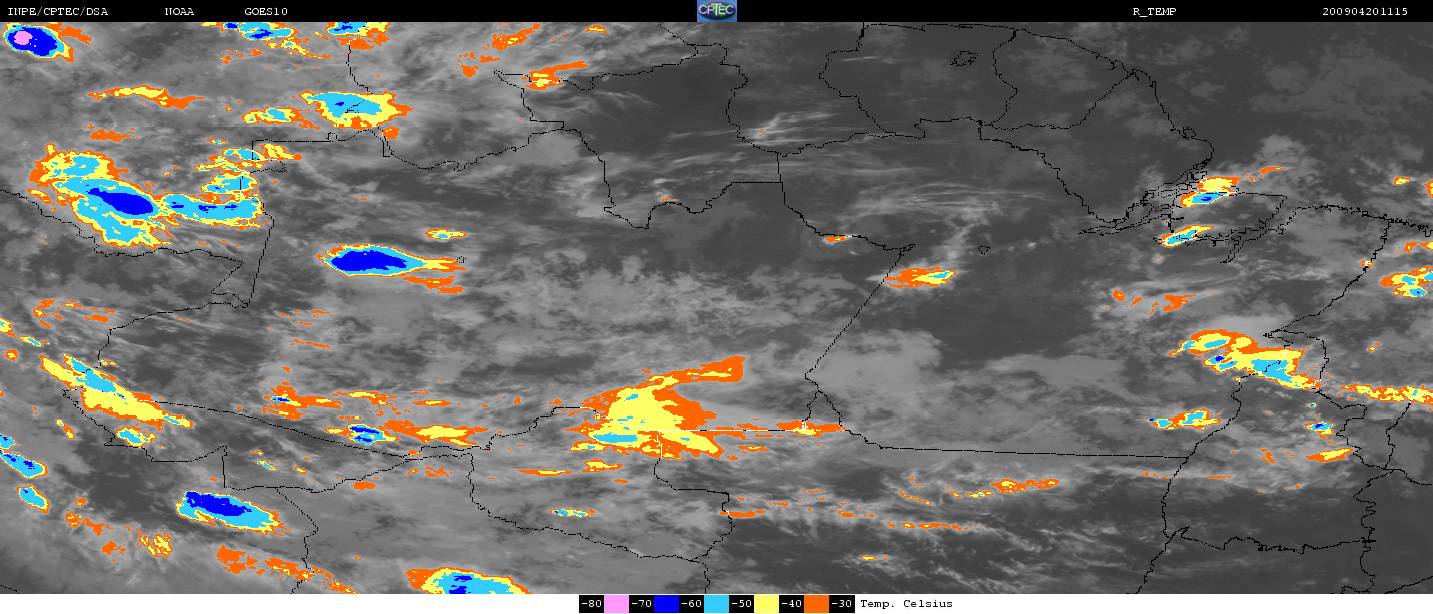Click the pink legend color swatch
Image resolution: width=1433 pixels, height=614 pixels.
coord(616,604)
